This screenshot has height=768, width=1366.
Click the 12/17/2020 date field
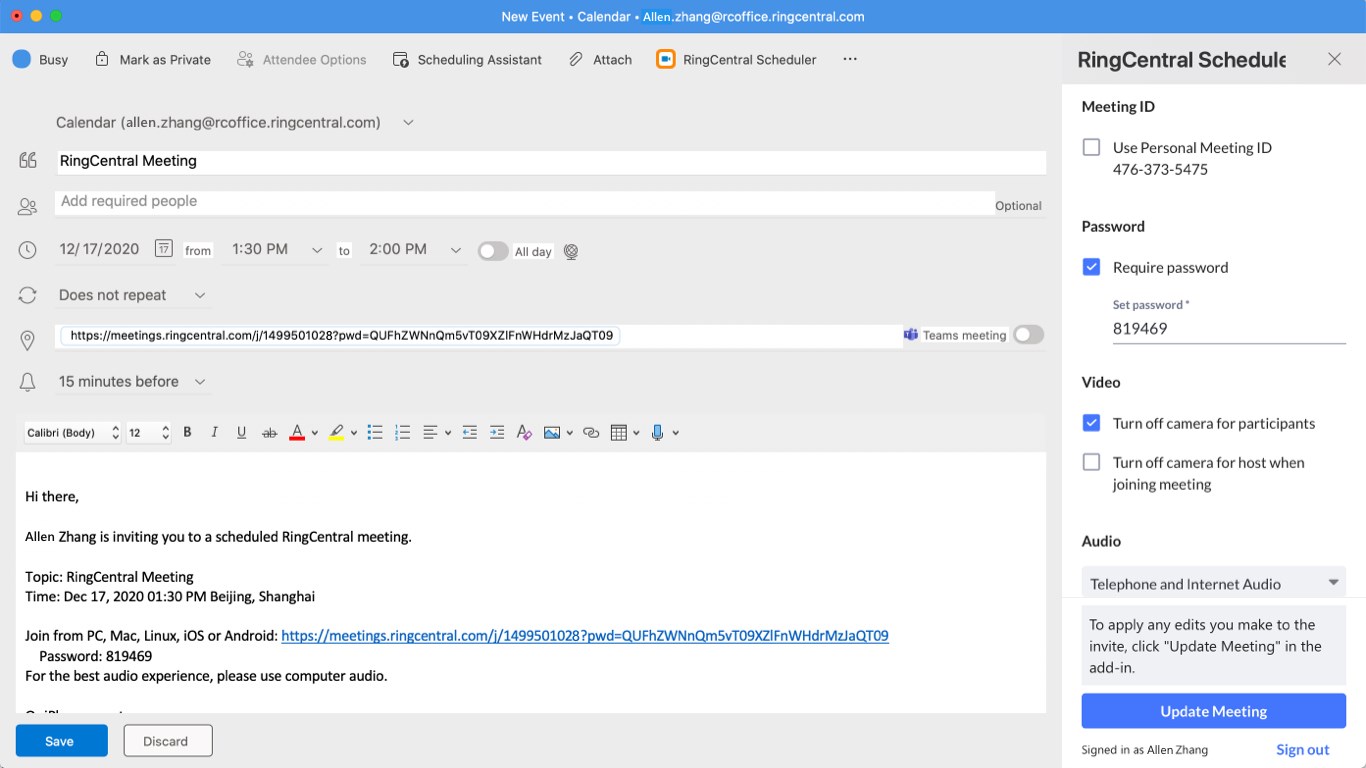tap(99, 249)
